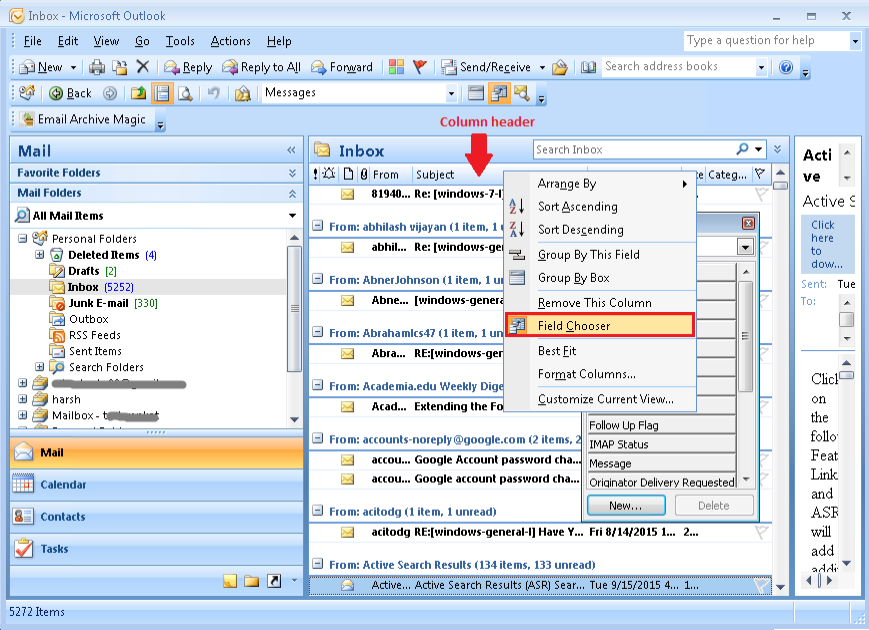Open the Email Archive Magic add-in
The height and width of the screenshot is (630, 869).
84,119
